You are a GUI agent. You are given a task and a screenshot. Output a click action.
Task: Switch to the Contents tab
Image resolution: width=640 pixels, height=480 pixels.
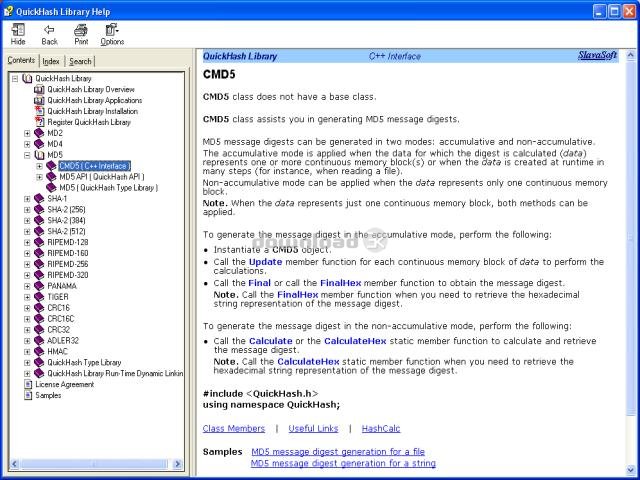pos(21,60)
